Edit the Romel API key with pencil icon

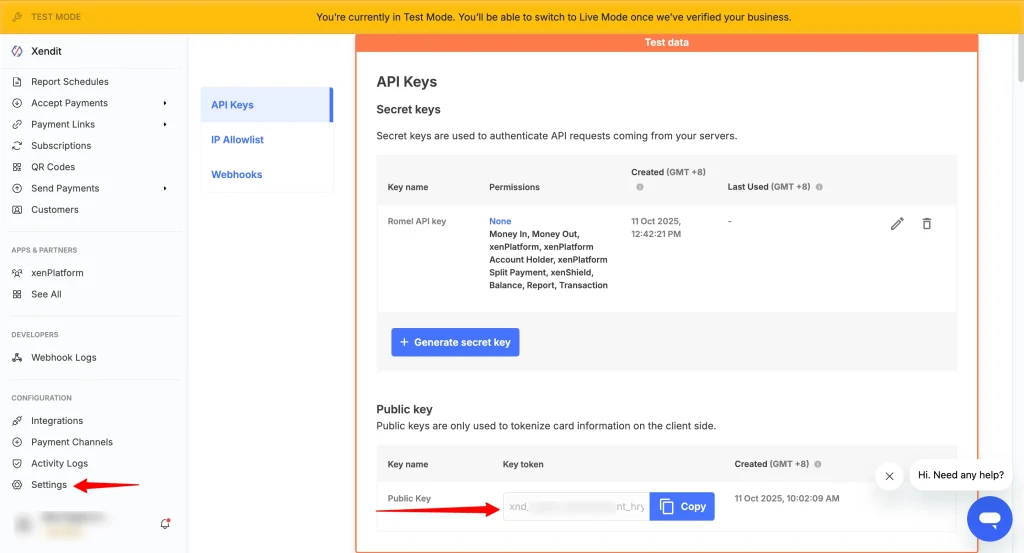[897, 224]
